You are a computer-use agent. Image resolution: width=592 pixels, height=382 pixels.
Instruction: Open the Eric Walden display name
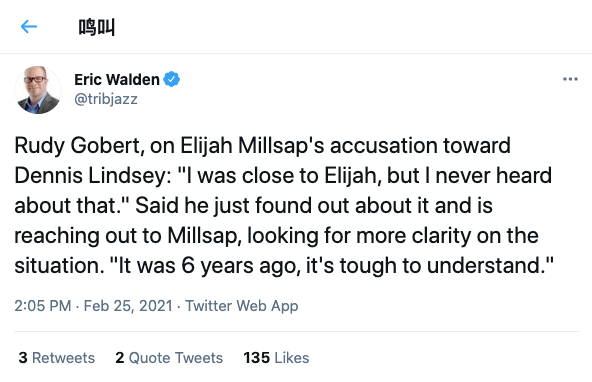pos(117,80)
